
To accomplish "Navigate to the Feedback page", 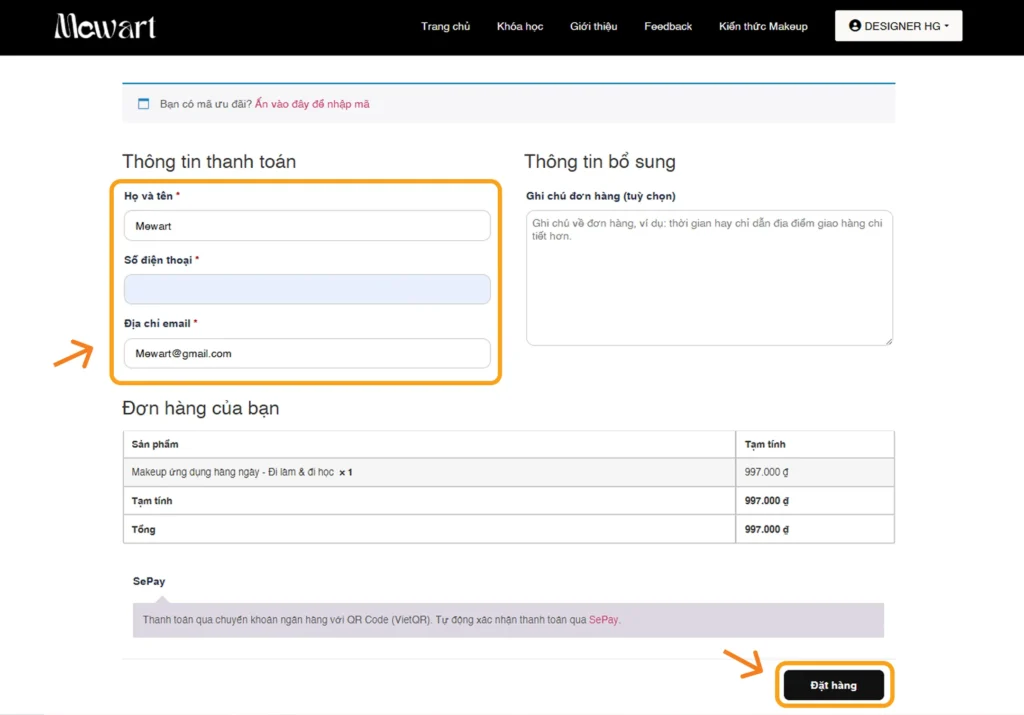I will [x=668, y=26].
